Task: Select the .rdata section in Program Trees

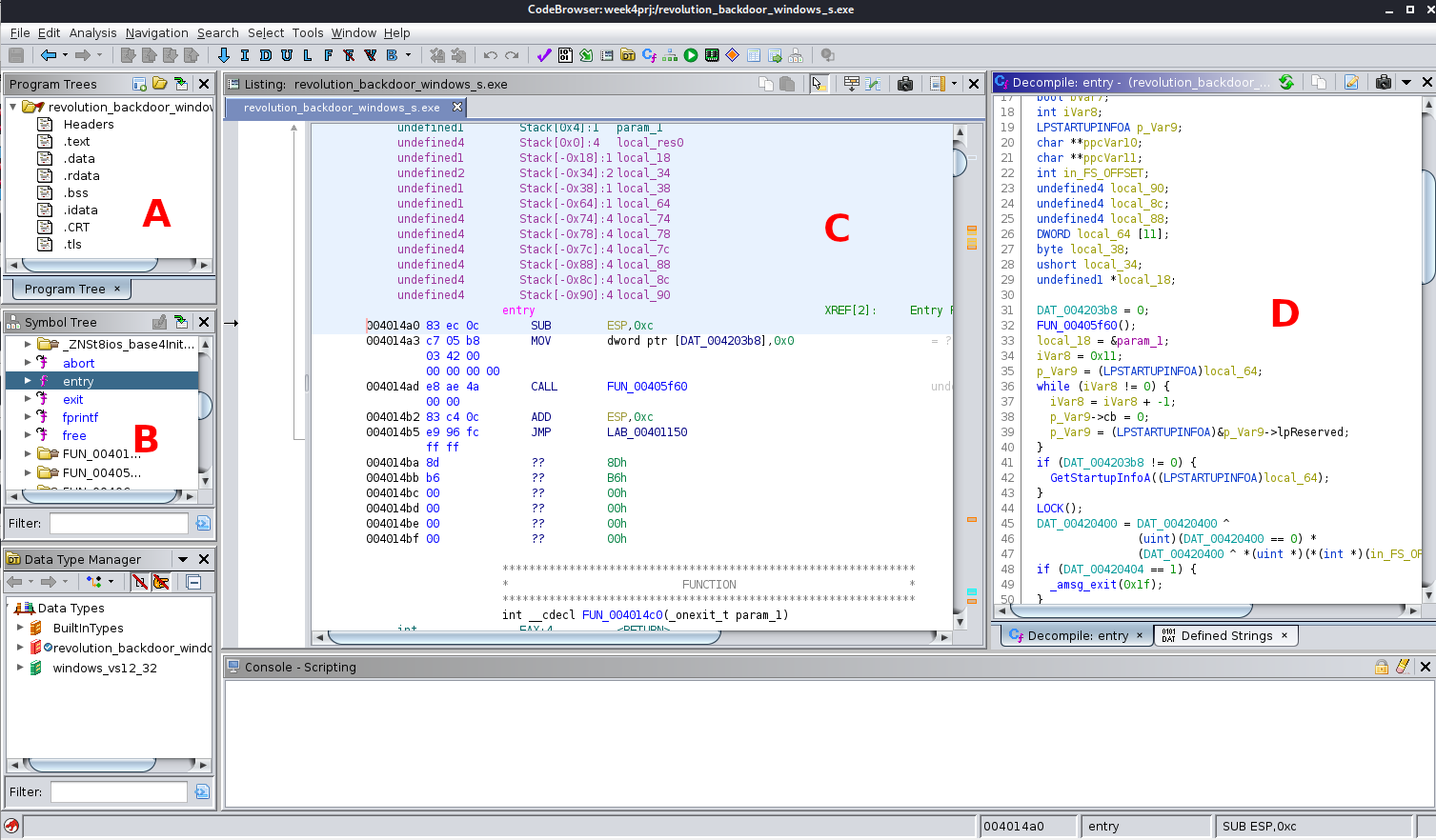Action: pos(81,175)
